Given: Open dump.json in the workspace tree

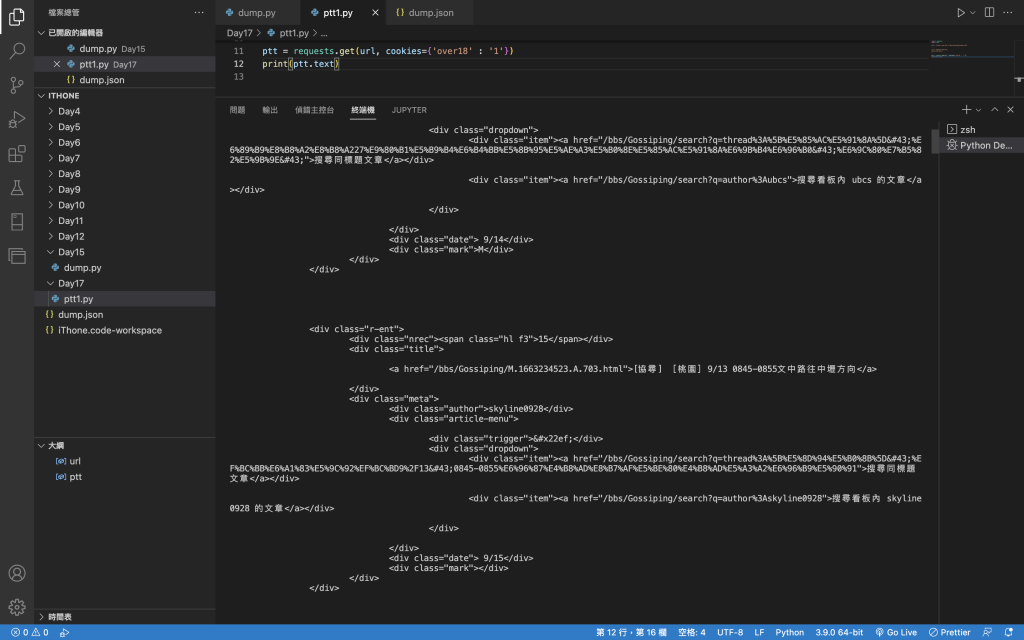Looking at the screenshot, I should point(124,315).
